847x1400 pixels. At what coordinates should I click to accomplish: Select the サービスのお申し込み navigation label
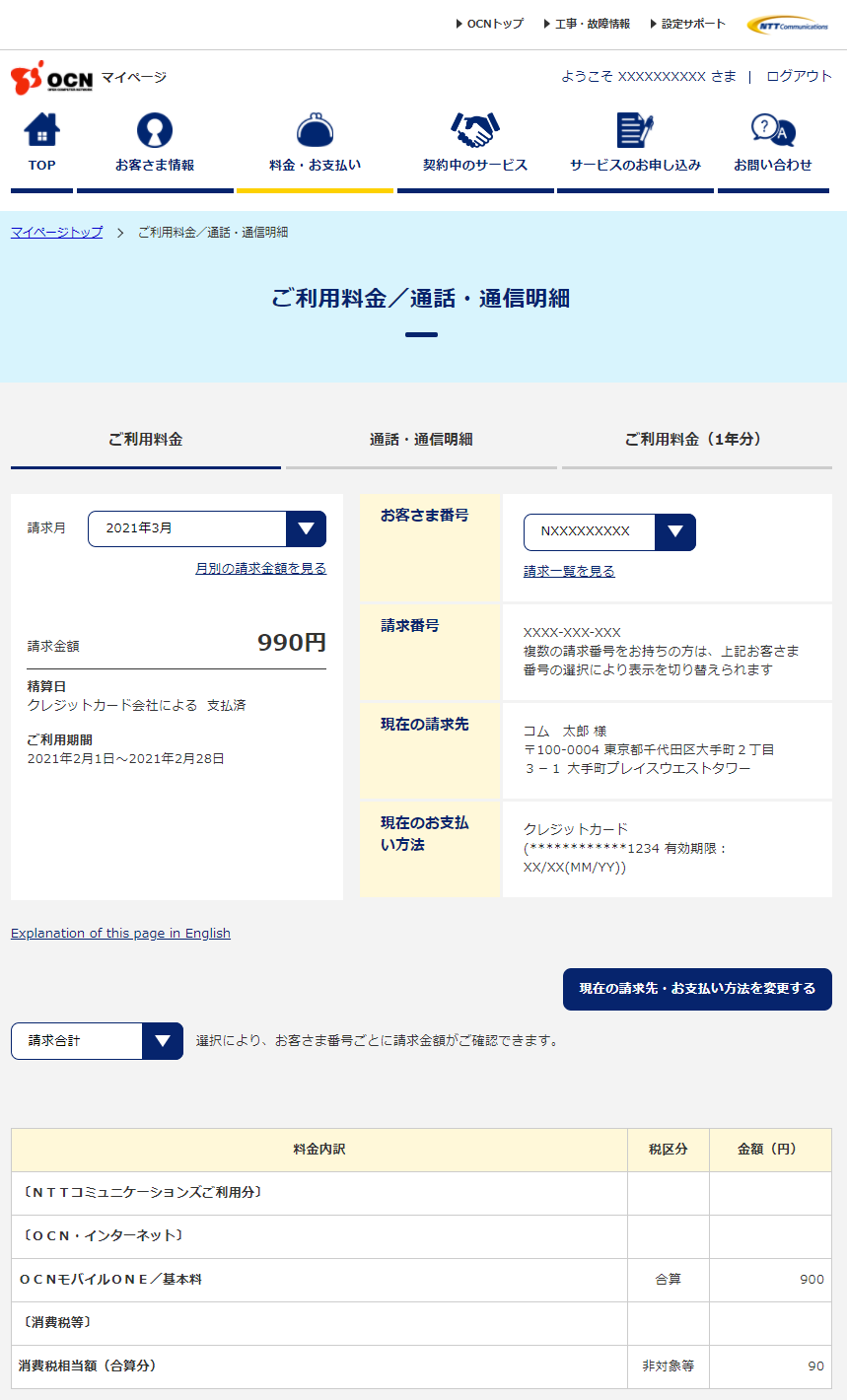point(635,165)
